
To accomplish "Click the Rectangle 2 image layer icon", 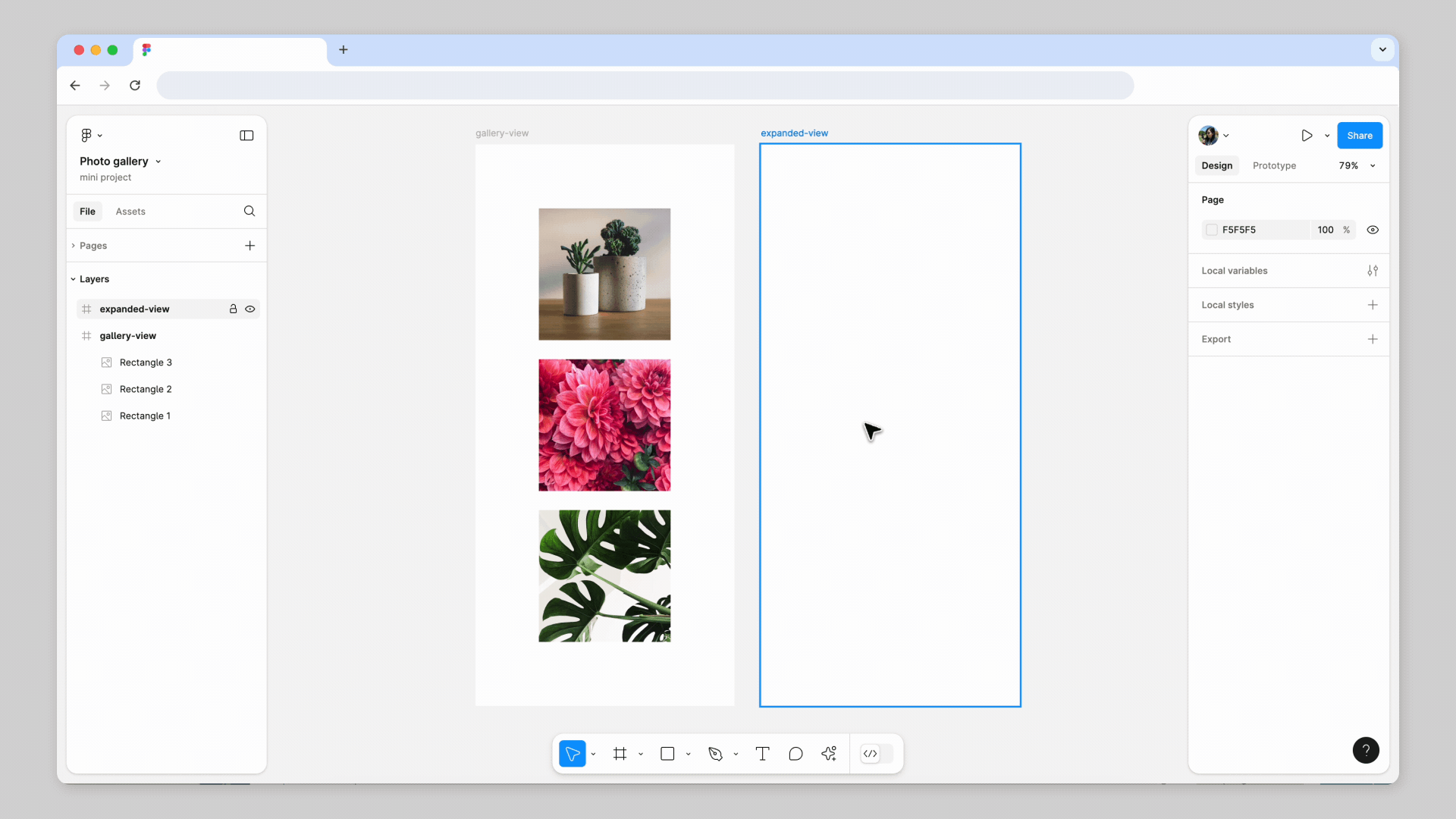I will pos(107,389).
